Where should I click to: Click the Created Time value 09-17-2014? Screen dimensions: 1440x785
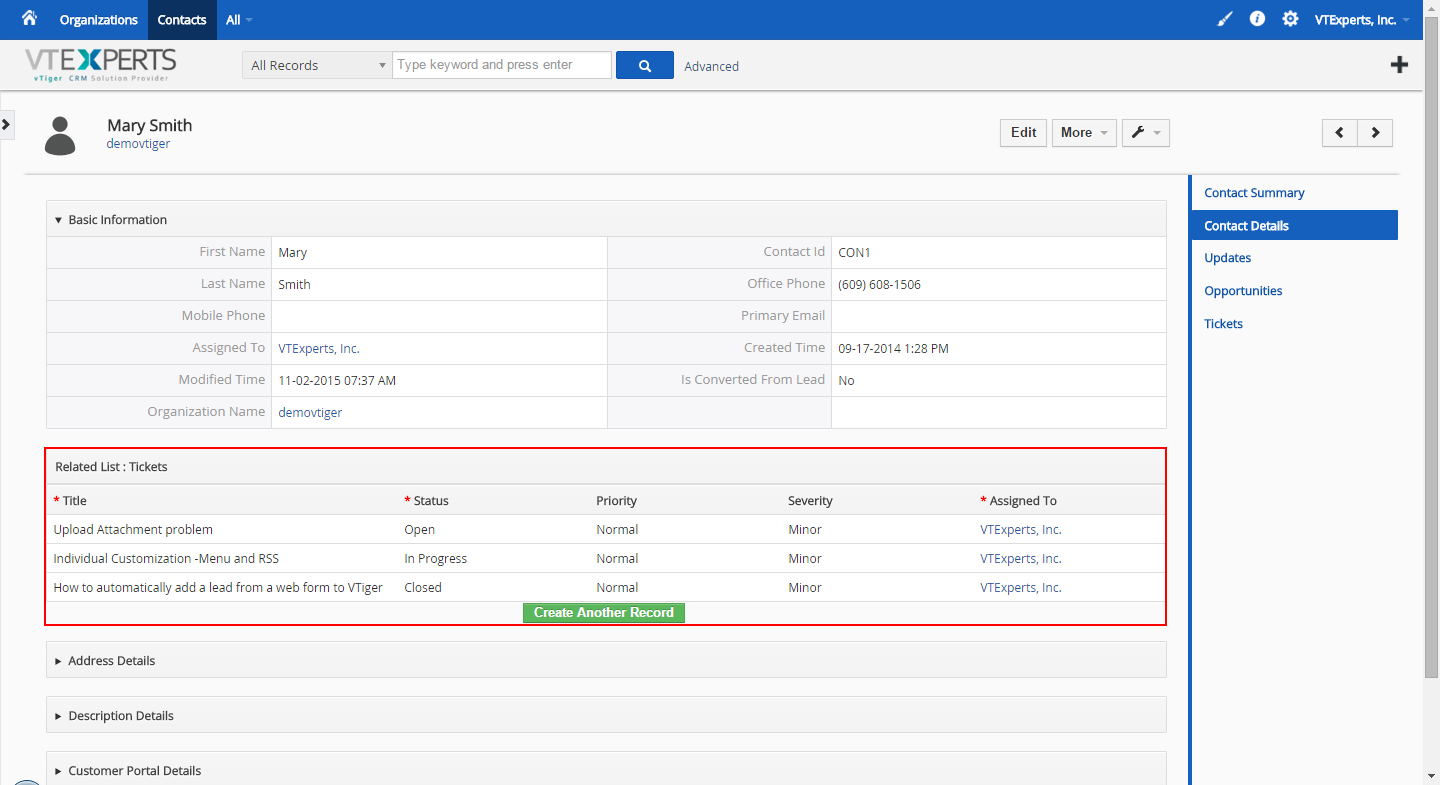point(894,349)
